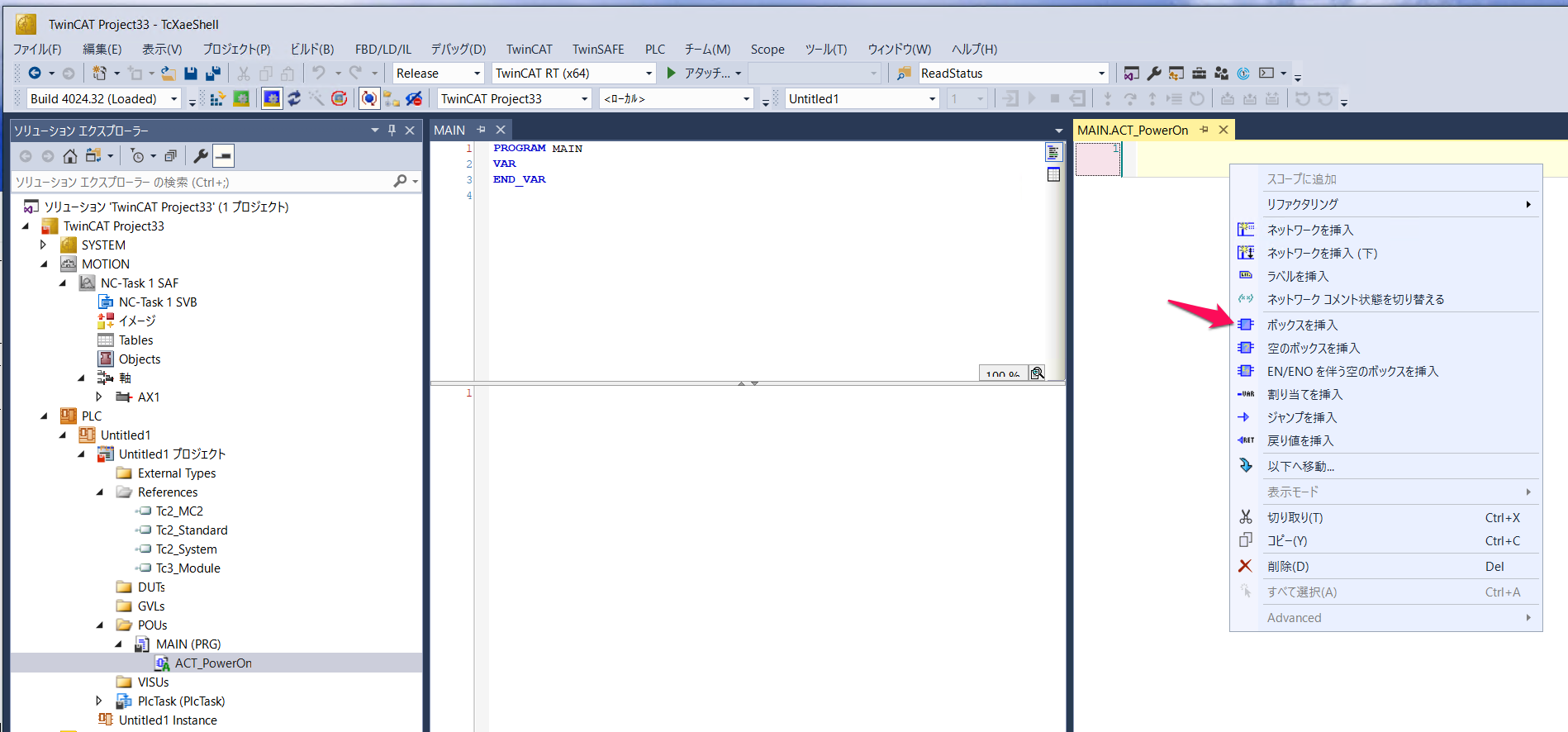Collapse the MOTION tree node

(44, 264)
